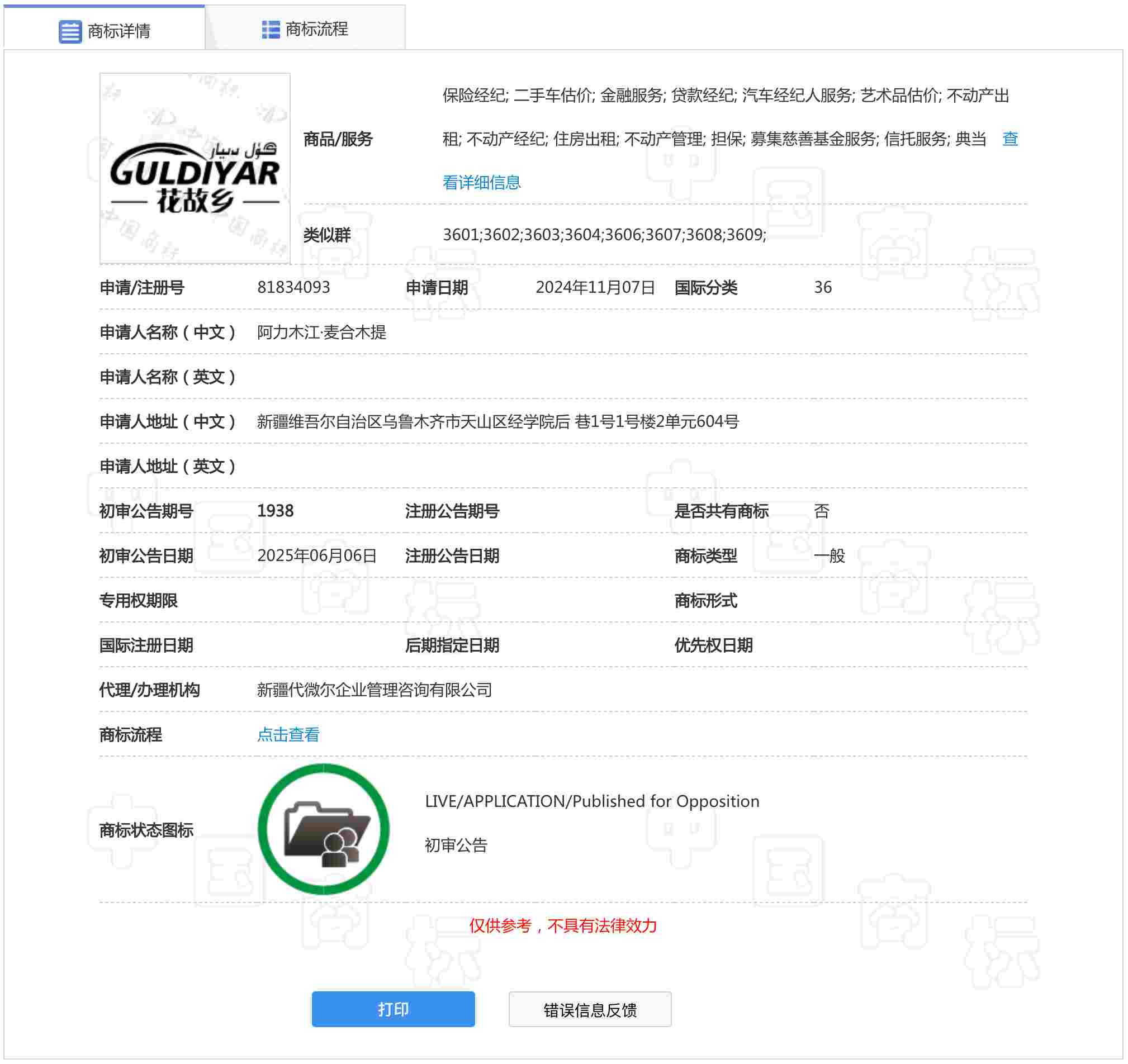This screenshot has width=1128, height=1064.
Task: Click the applicant address text in Urumqi
Action: click(497, 422)
